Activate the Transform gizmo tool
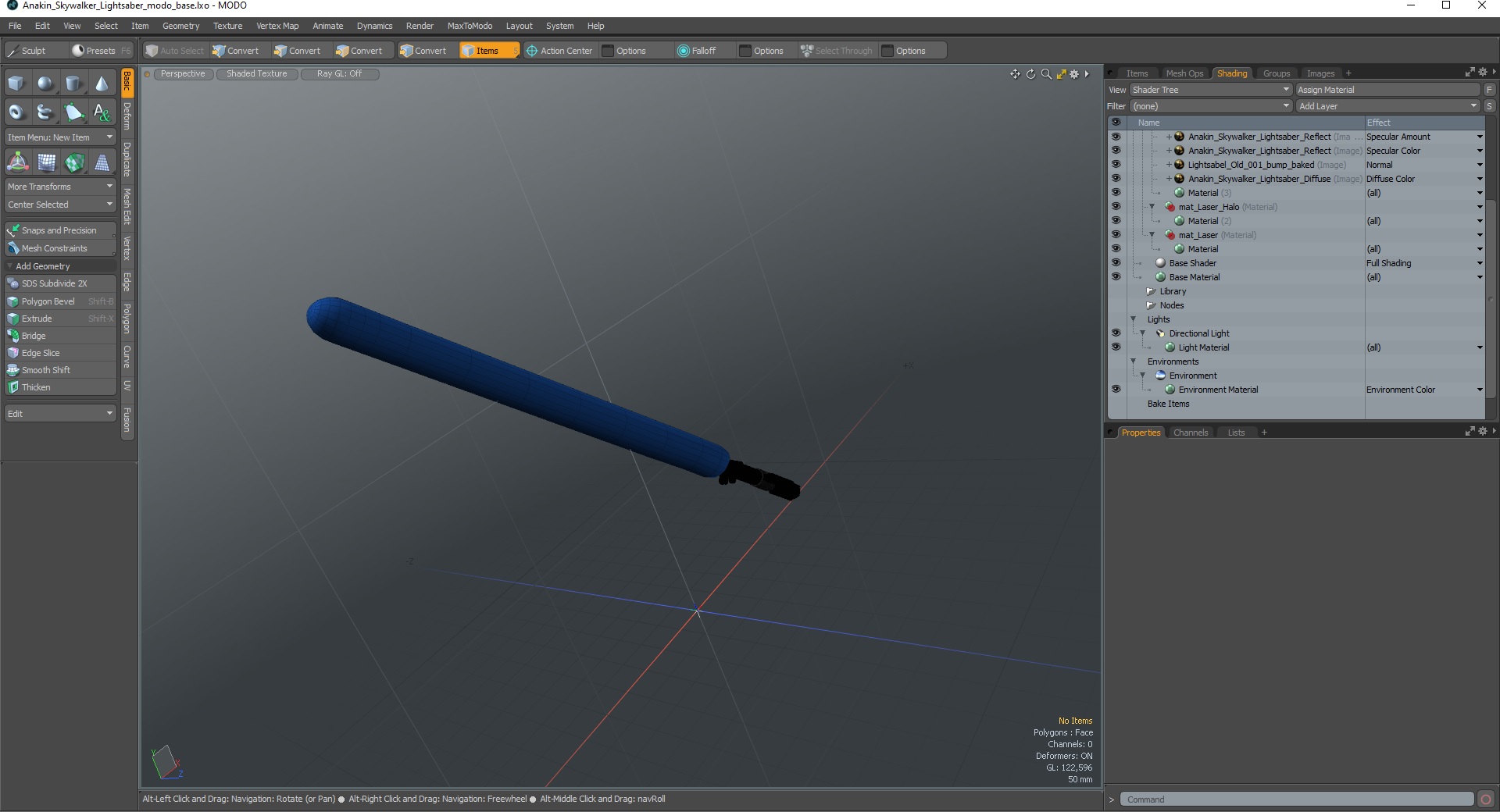The height and width of the screenshot is (812, 1500). (x=16, y=162)
